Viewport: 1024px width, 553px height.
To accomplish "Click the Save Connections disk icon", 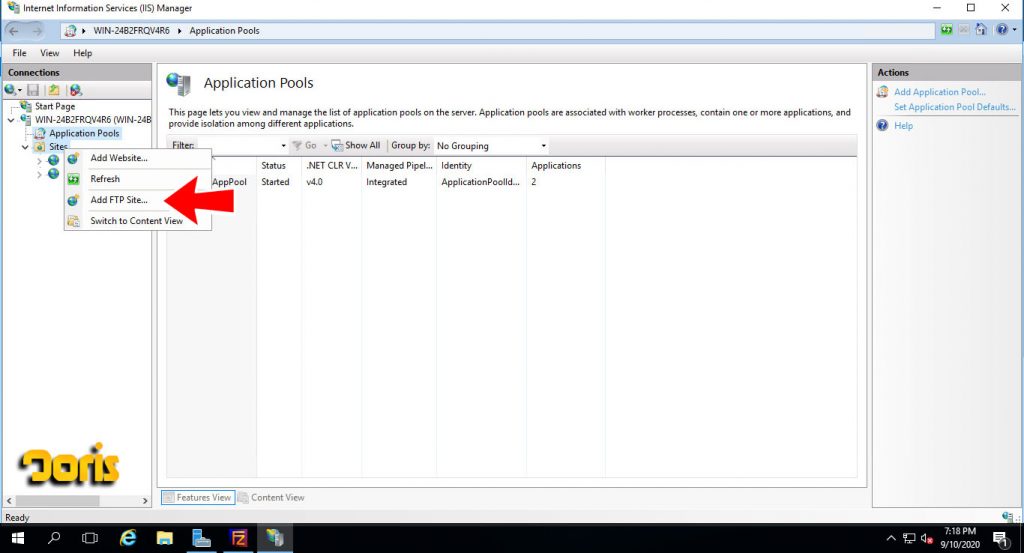I will coord(33,90).
